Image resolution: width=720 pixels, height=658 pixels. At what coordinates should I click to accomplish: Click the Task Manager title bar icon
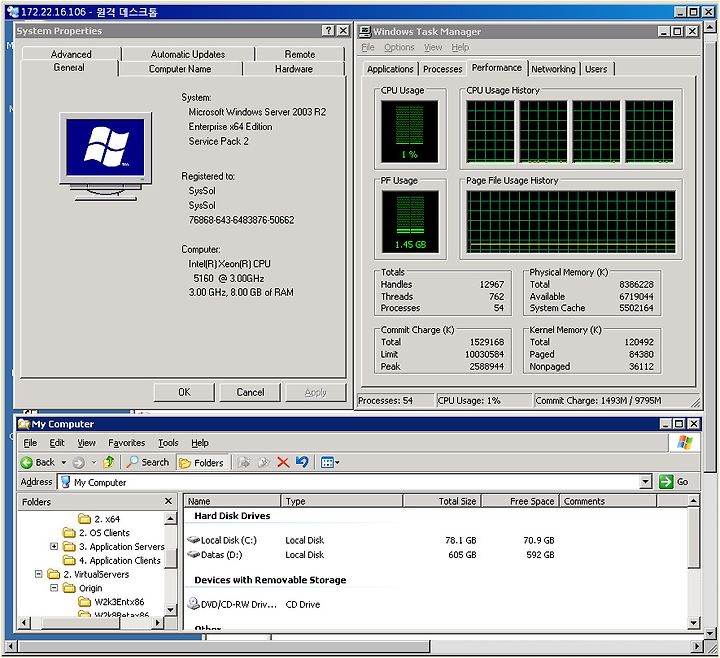[x=366, y=31]
